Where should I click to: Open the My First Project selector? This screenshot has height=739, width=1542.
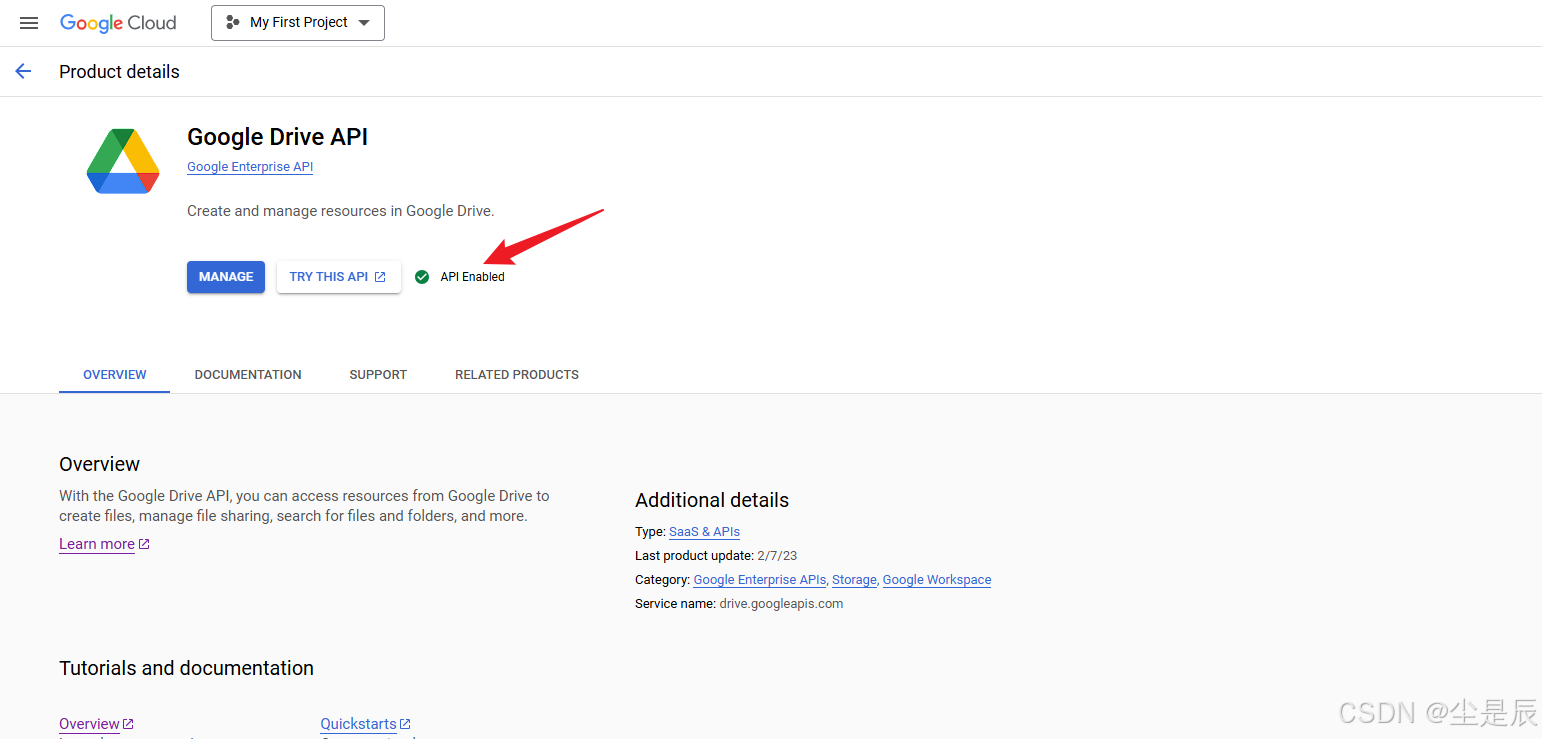click(x=298, y=23)
